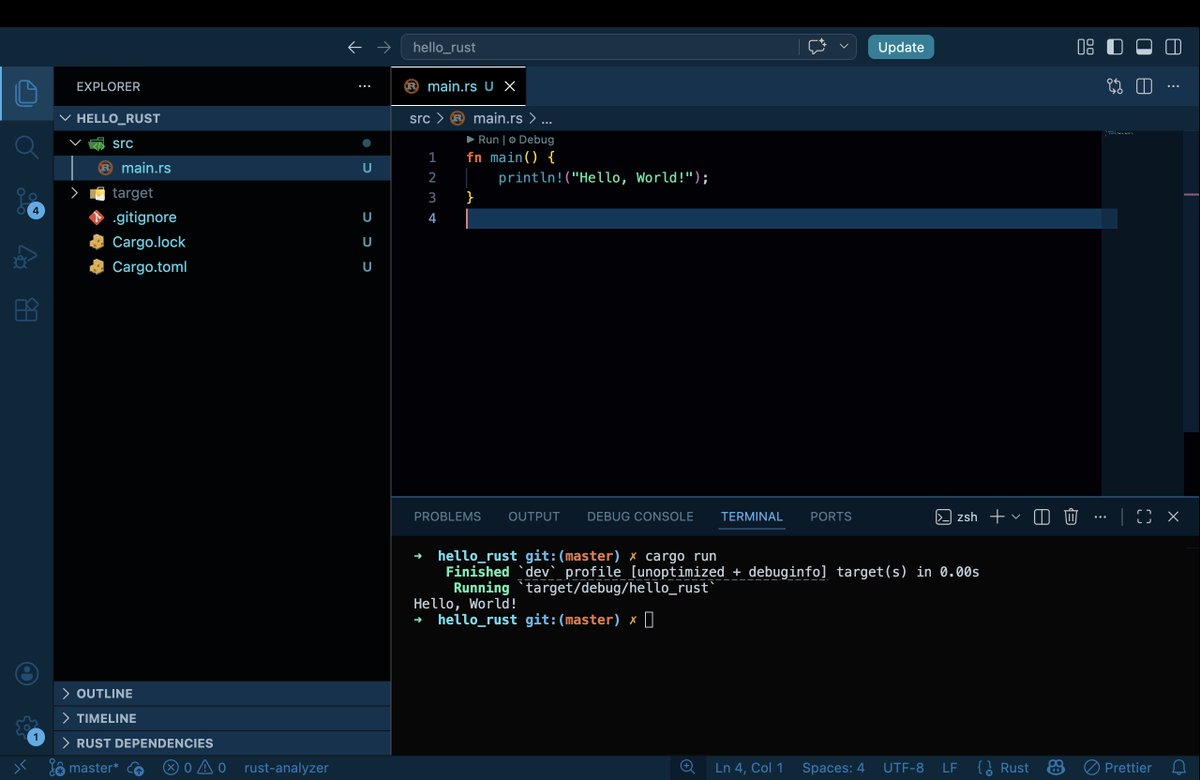Add a new terminal with plus icon

click(x=997, y=517)
